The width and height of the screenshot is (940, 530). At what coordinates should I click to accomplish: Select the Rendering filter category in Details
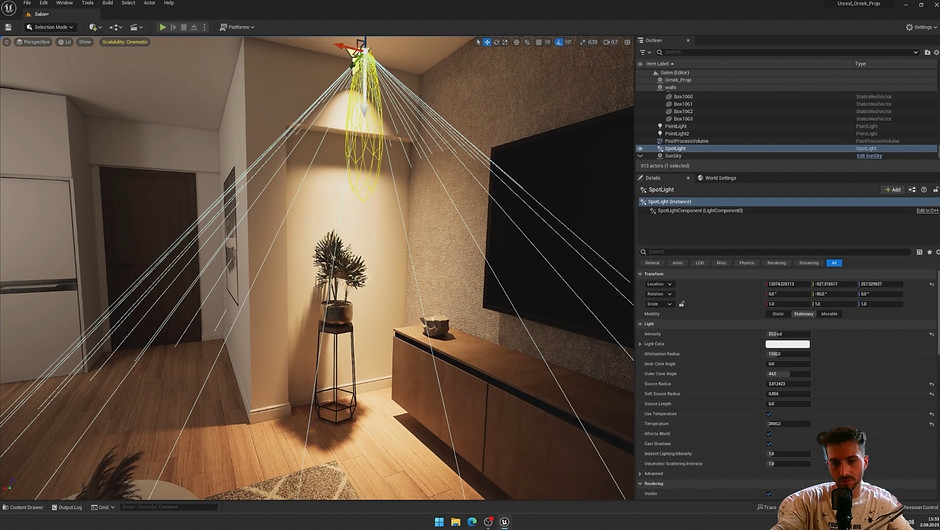776,263
